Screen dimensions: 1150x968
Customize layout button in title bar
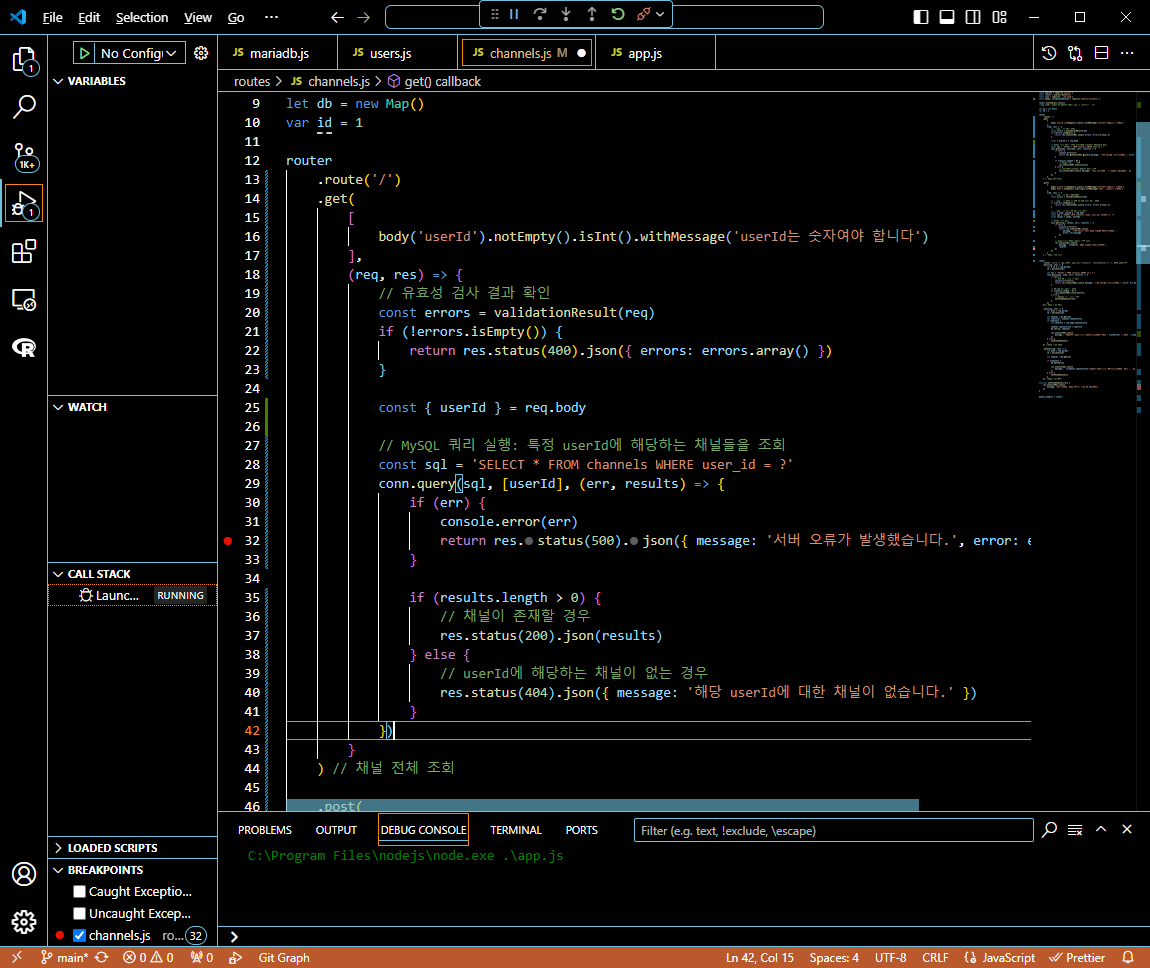pyautogui.click(x=1000, y=17)
